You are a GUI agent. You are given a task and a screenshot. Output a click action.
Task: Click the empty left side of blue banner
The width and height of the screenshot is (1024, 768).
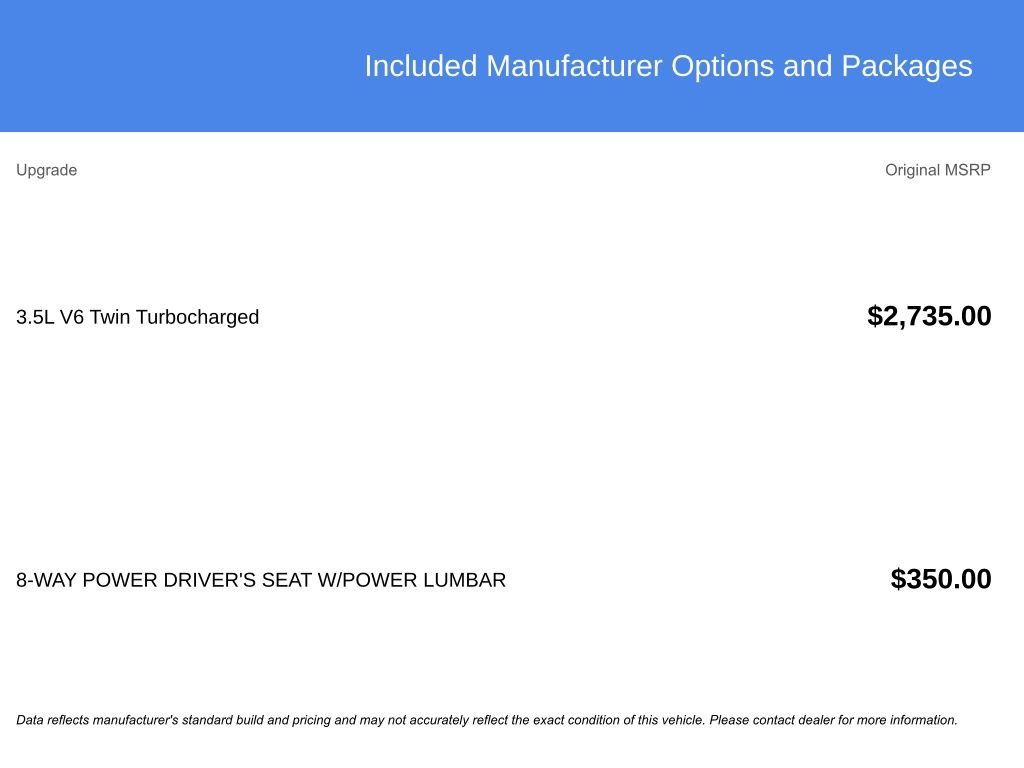(x=170, y=66)
